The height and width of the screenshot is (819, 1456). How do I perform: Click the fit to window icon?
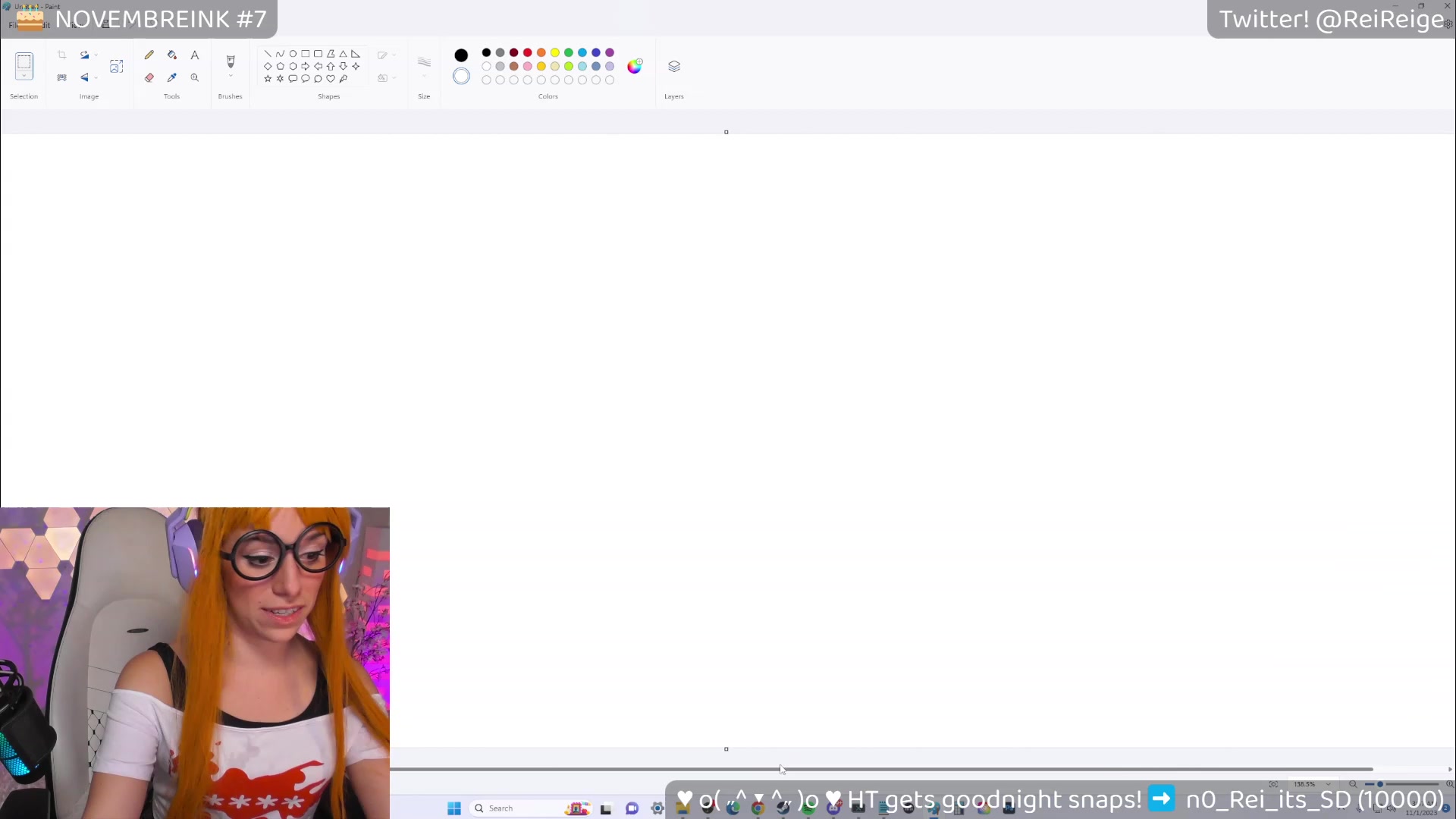click(x=1274, y=784)
